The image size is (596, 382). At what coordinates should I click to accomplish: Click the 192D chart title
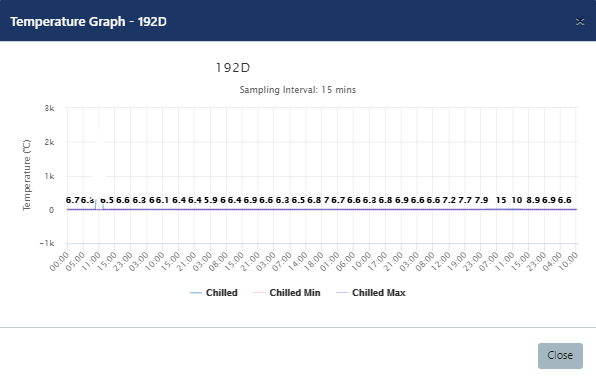pos(233,68)
